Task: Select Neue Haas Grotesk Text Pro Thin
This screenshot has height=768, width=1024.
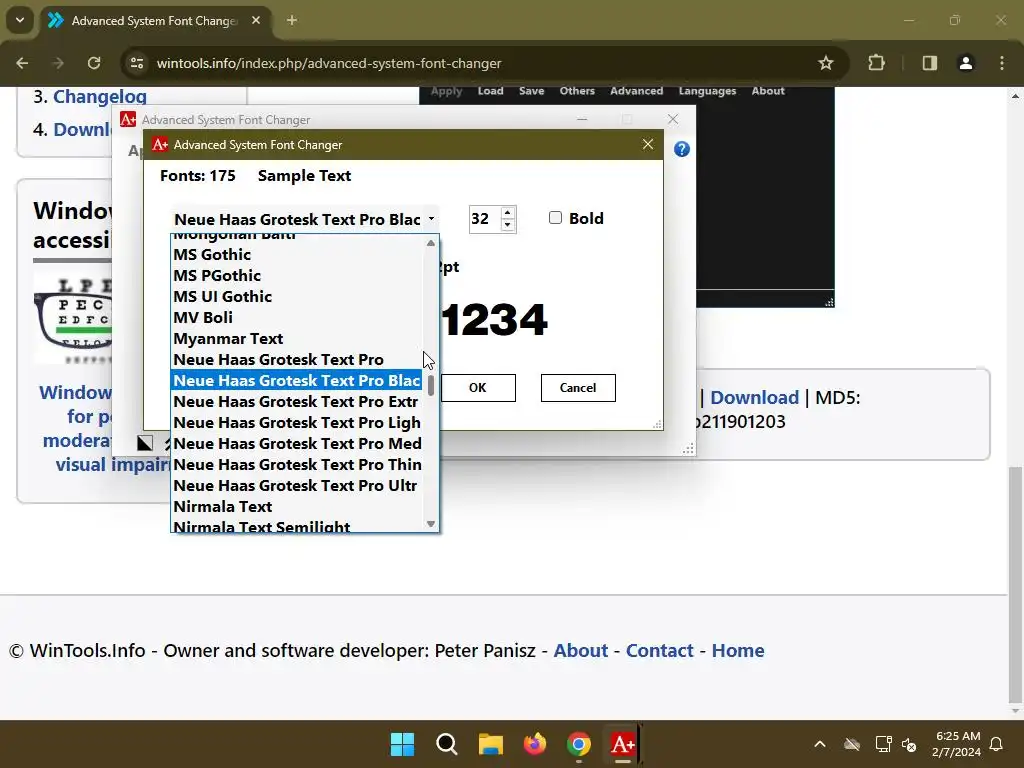Action: [297, 464]
